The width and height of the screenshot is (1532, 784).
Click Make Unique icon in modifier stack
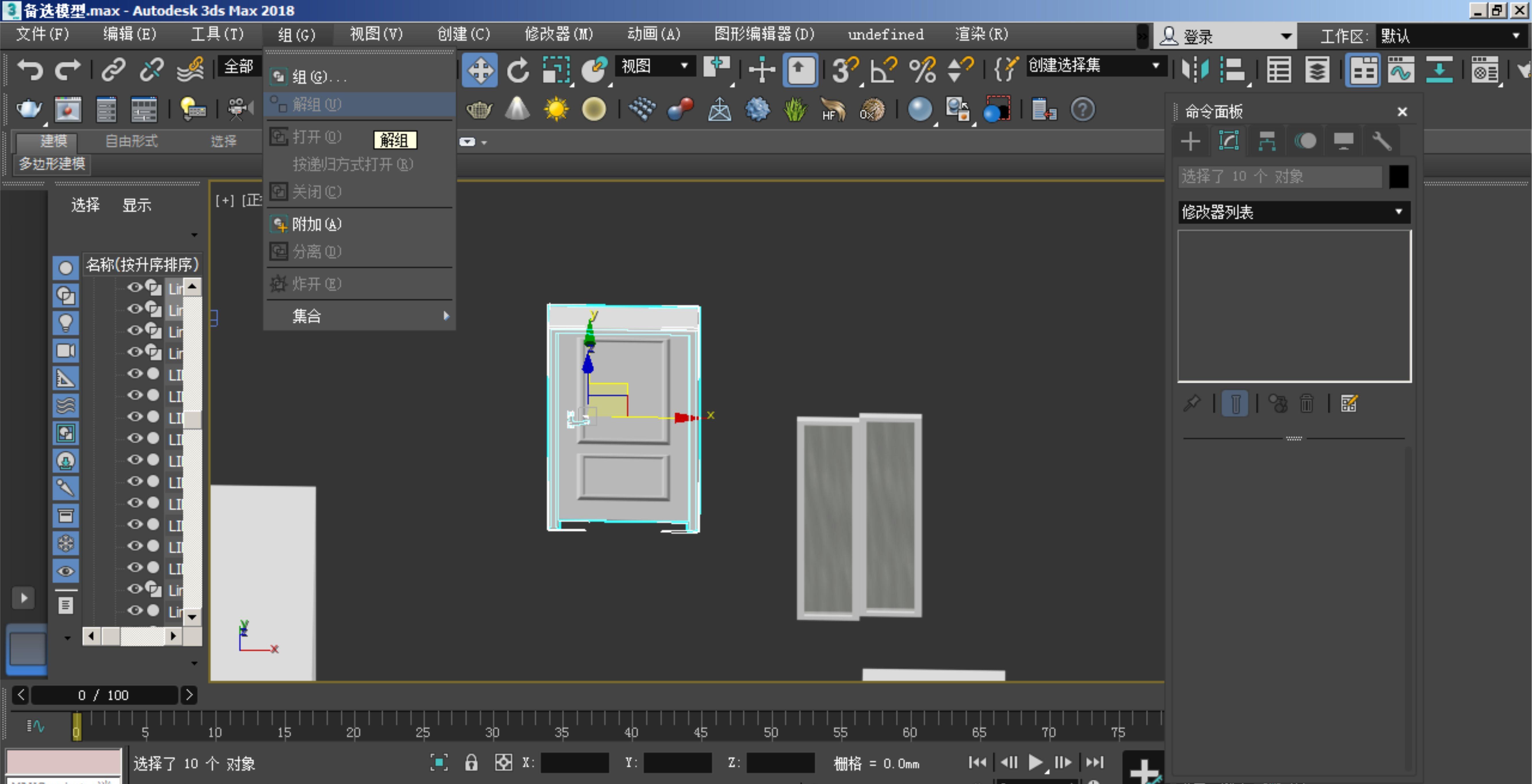click(x=1278, y=403)
